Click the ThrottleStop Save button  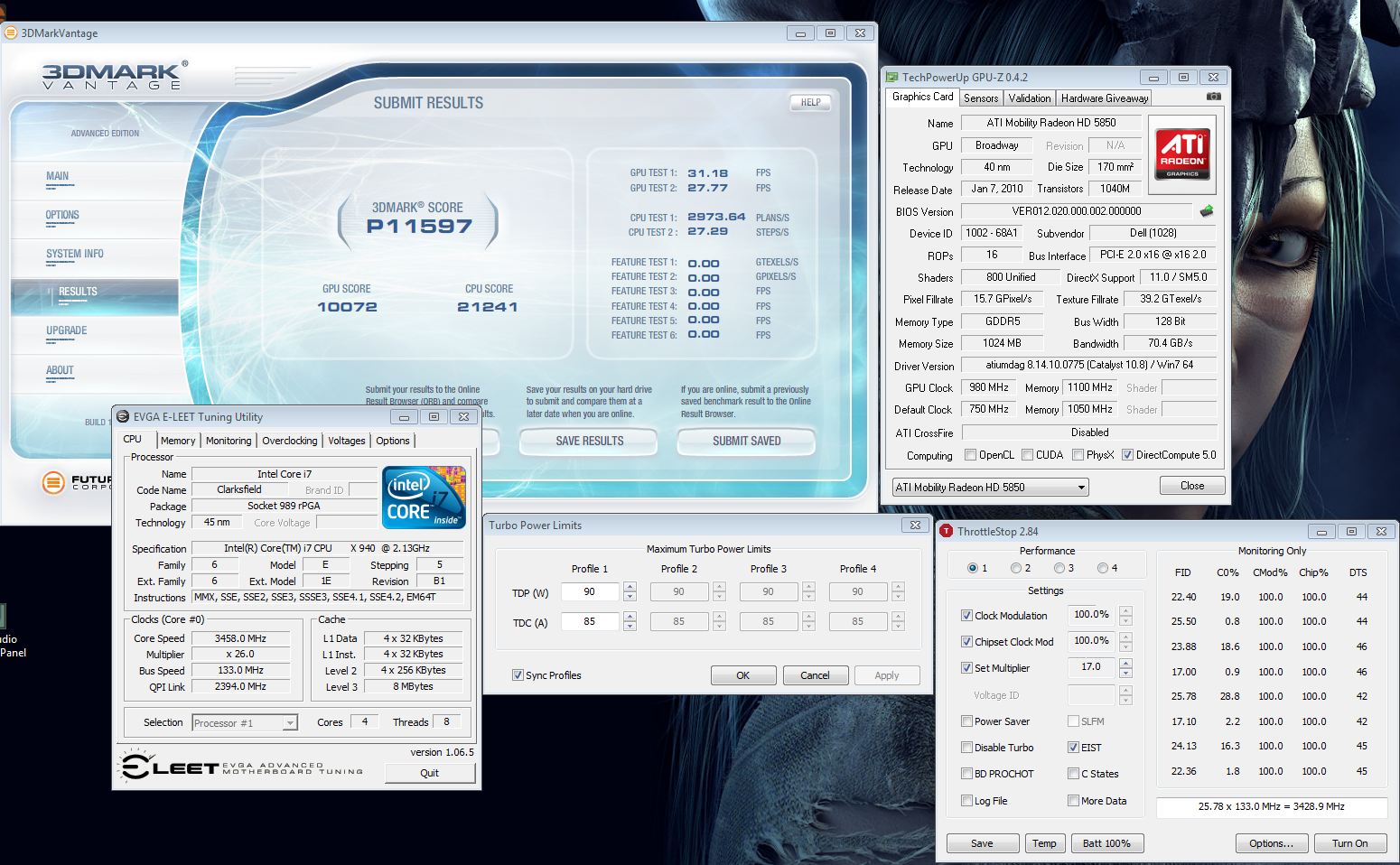[x=982, y=843]
